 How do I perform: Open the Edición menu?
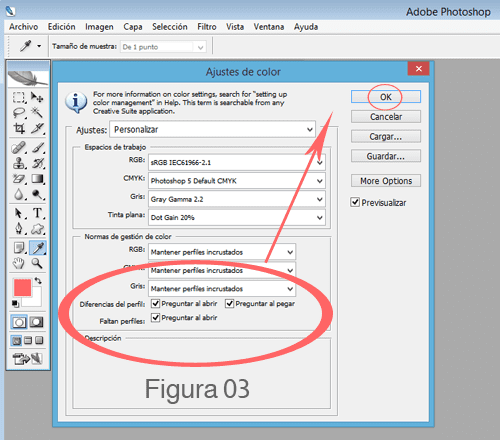[x=61, y=27]
